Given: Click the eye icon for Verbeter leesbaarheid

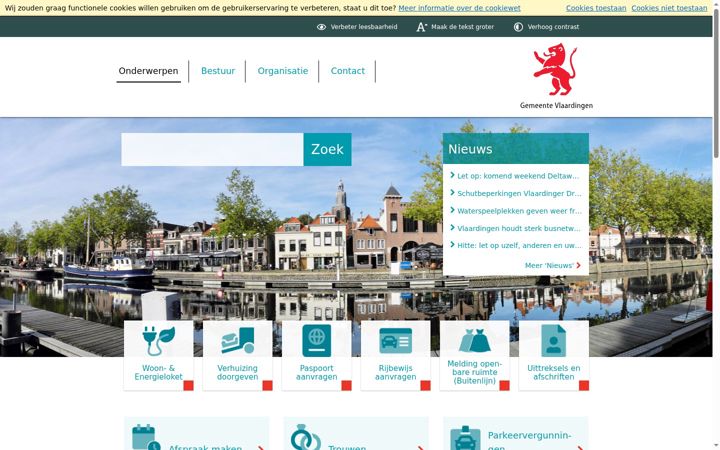Looking at the screenshot, I should (321, 27).
